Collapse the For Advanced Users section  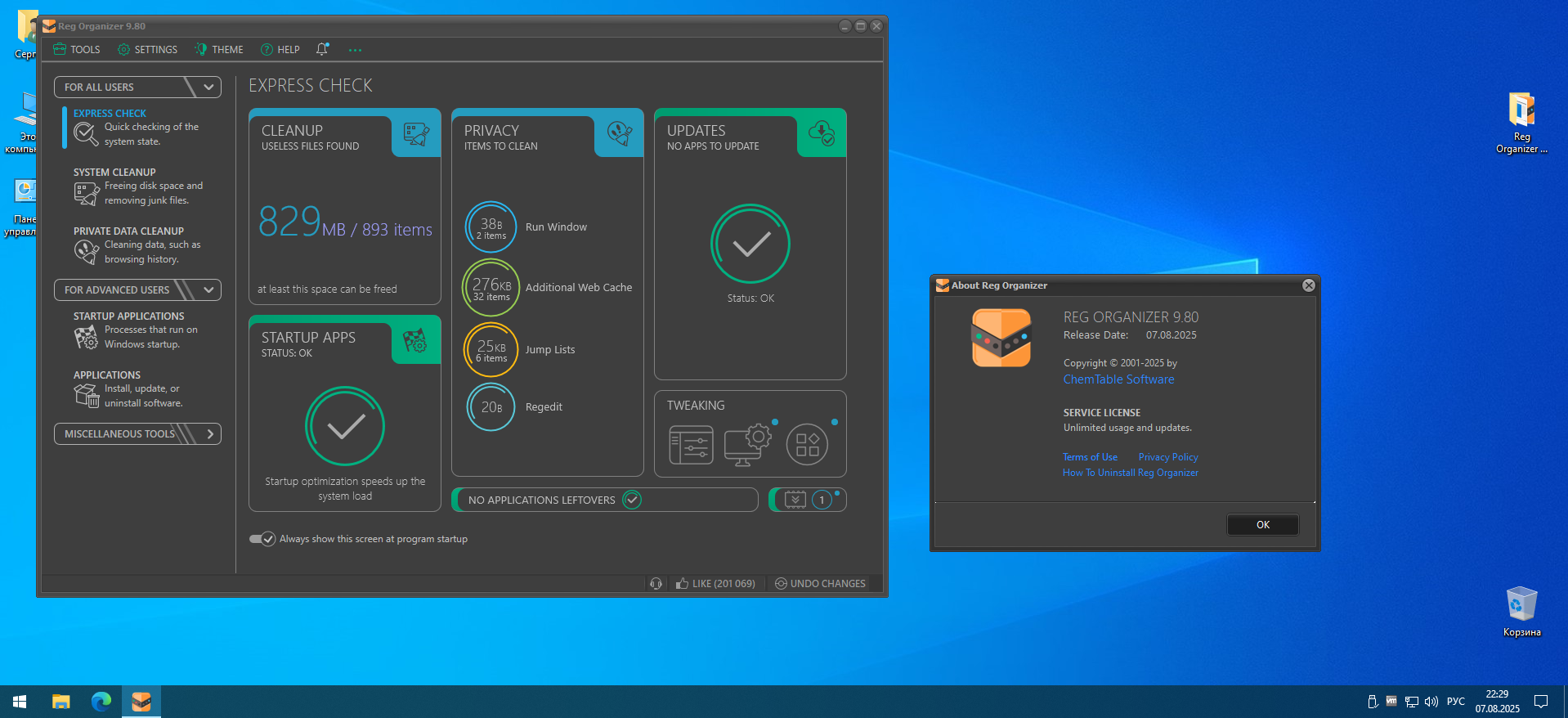coord(137,289)
